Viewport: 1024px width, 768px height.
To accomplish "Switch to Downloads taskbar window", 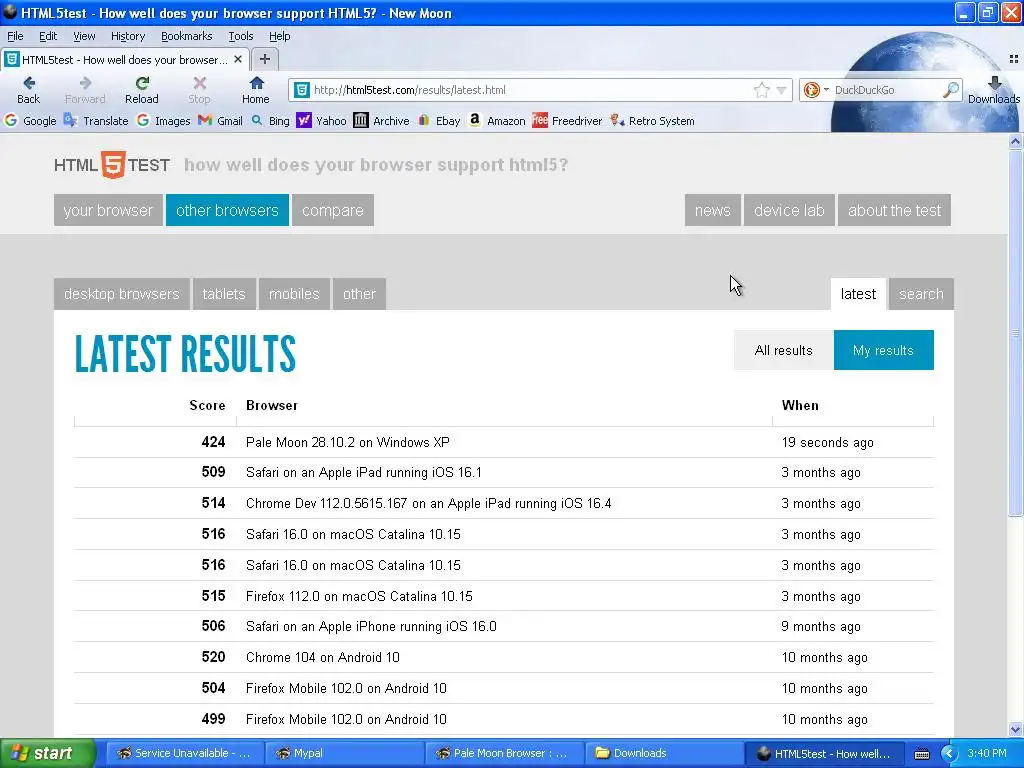I will pos(664,753).
